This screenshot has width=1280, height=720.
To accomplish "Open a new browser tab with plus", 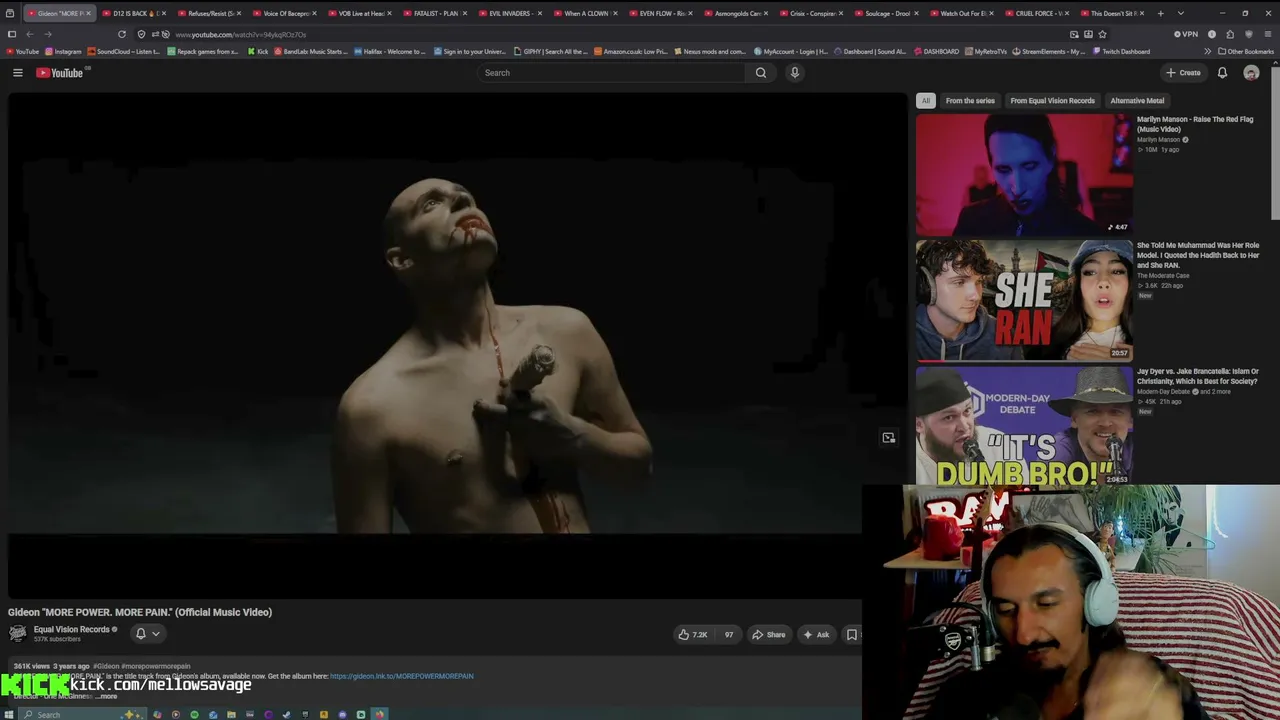I will point(1160,13).
